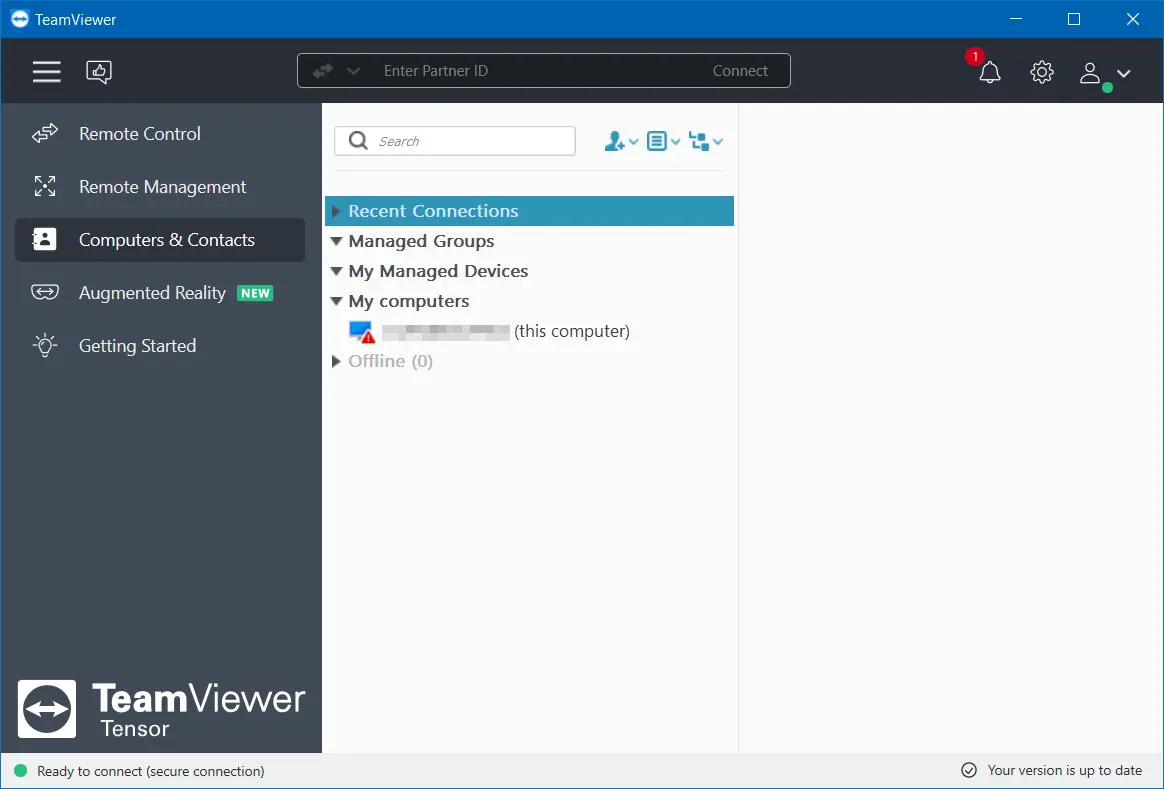Viewport: 1164px width, 789px height.
Task: Click the Remote Control arrows icon
Action: point(45,134)
